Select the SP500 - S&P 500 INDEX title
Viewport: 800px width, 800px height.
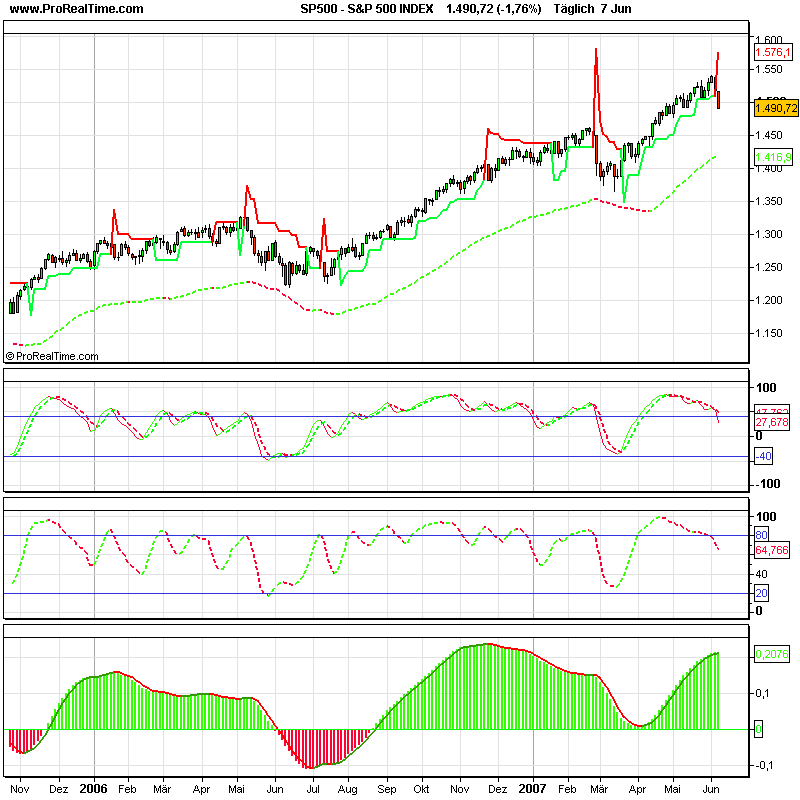point(366,9)
